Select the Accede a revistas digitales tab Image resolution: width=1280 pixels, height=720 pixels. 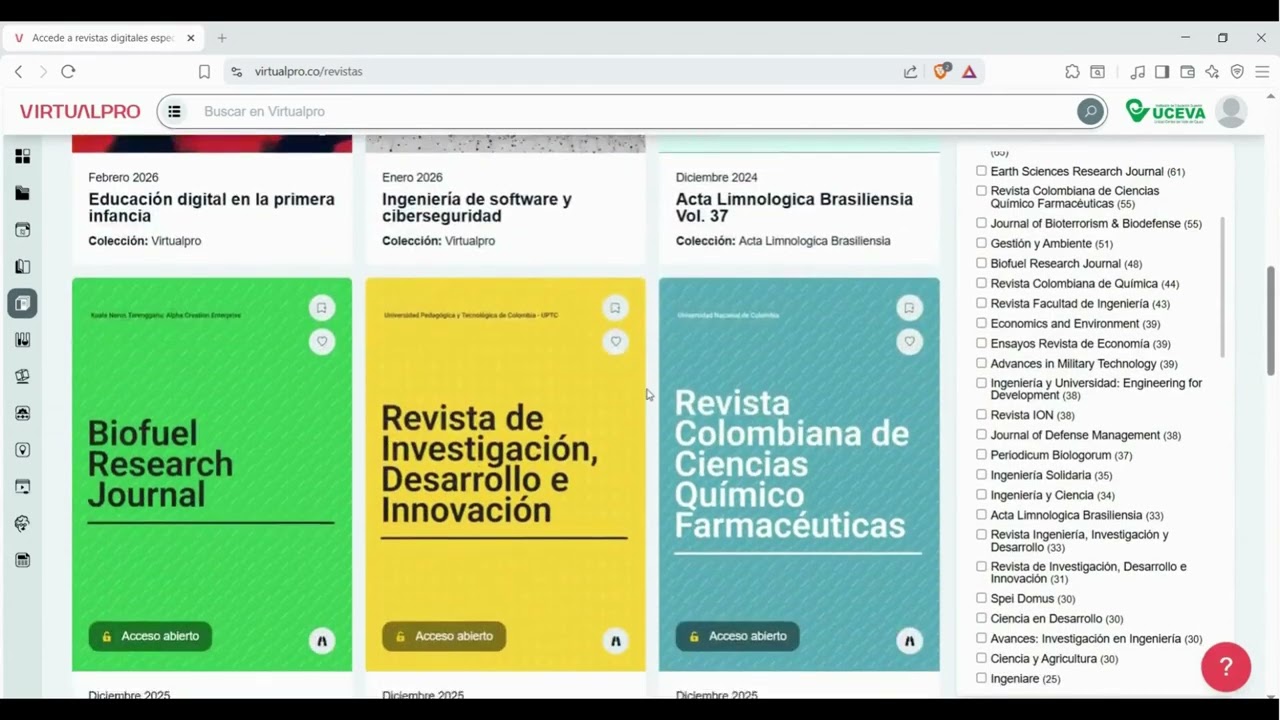pyautogui.click(x=103, y=38)
